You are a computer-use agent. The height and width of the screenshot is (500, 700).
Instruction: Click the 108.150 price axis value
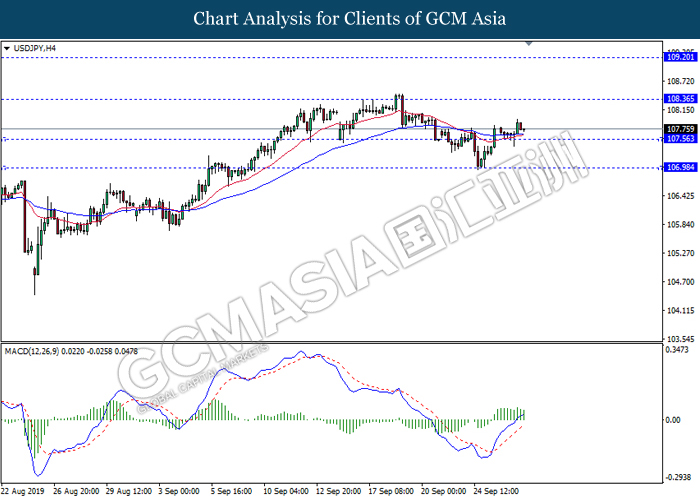click(x=681, y=110)
